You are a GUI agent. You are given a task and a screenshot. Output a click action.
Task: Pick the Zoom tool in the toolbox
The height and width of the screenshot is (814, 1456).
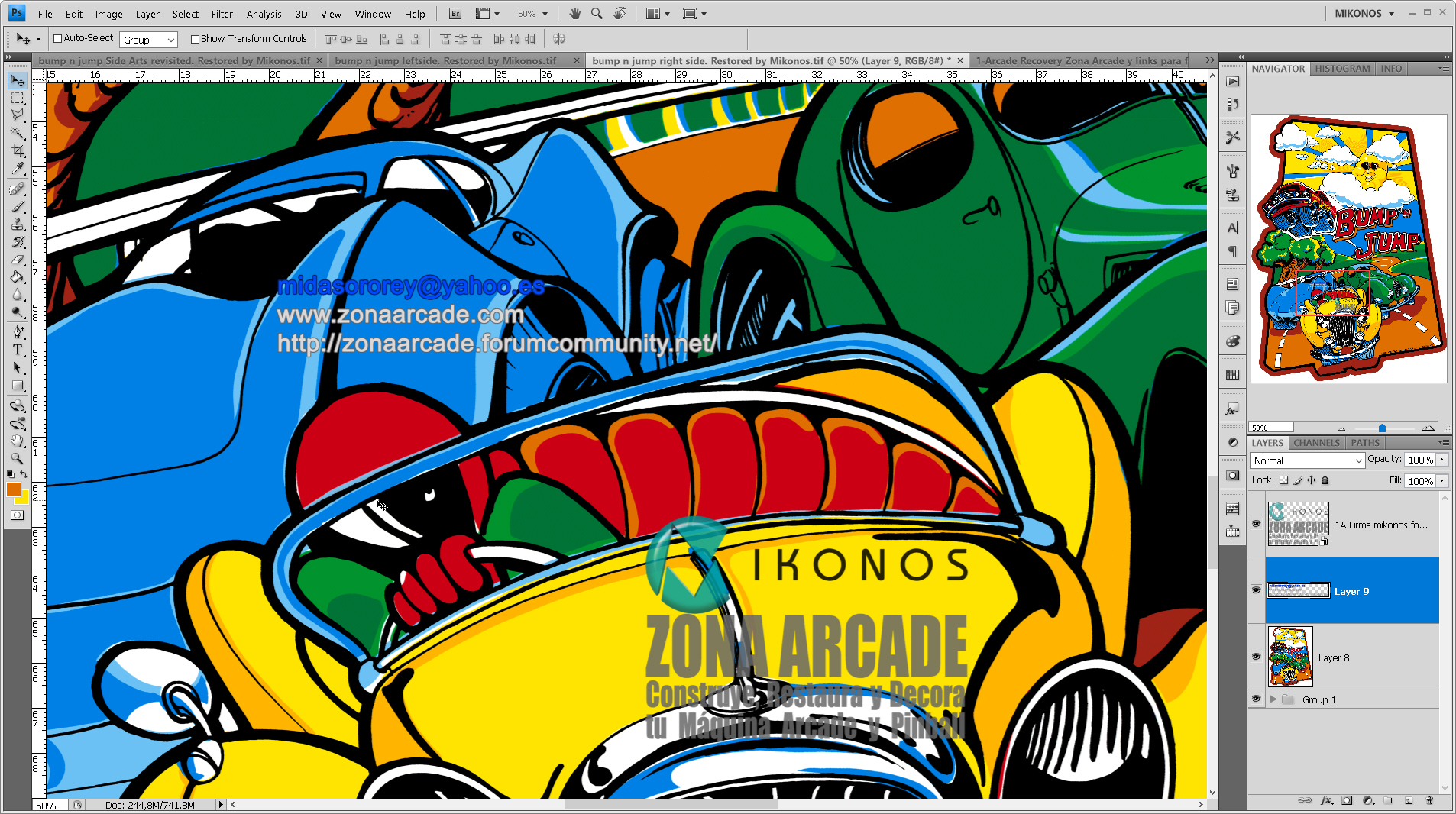click(18, 458)
